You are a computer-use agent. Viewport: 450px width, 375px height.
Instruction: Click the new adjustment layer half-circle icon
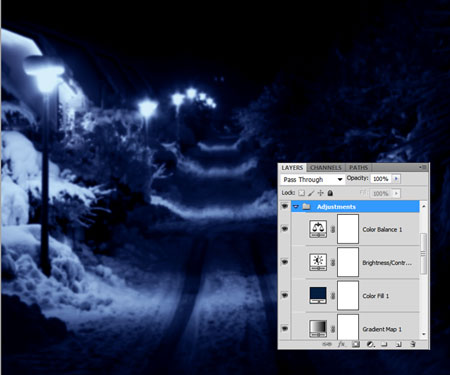(370, 344)
